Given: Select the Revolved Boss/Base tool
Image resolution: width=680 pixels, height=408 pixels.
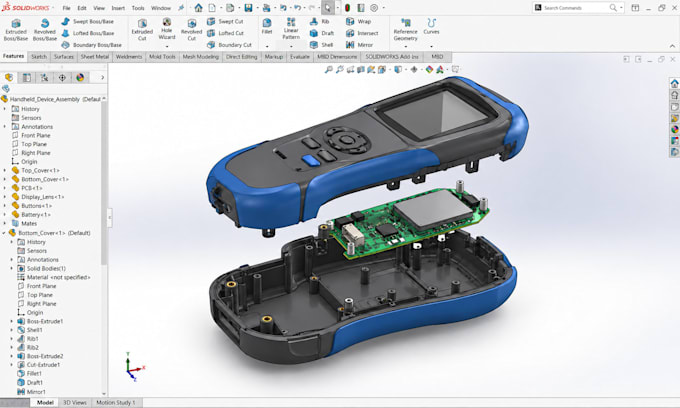Looking at the screenshot, I should click(45, 29).
